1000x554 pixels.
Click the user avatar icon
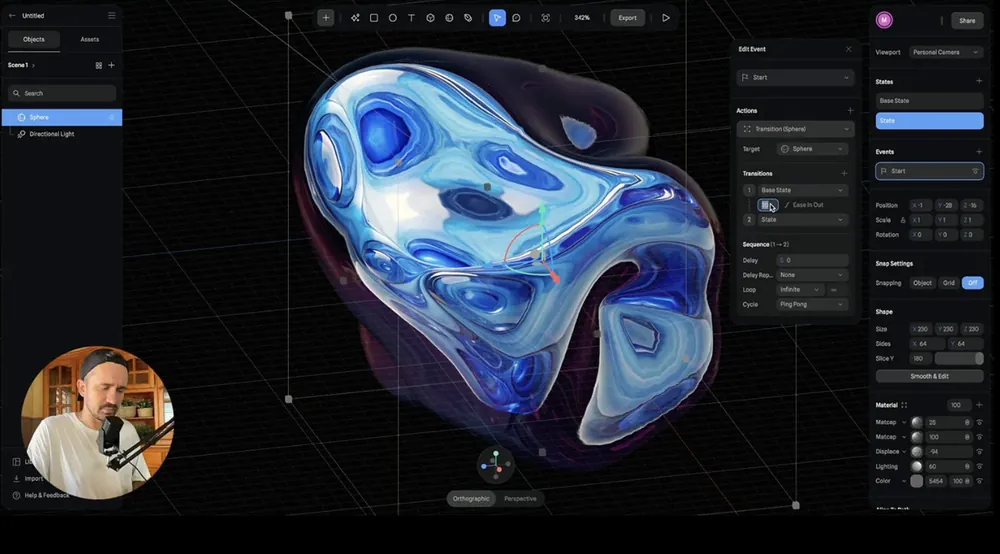pos(884,20)
